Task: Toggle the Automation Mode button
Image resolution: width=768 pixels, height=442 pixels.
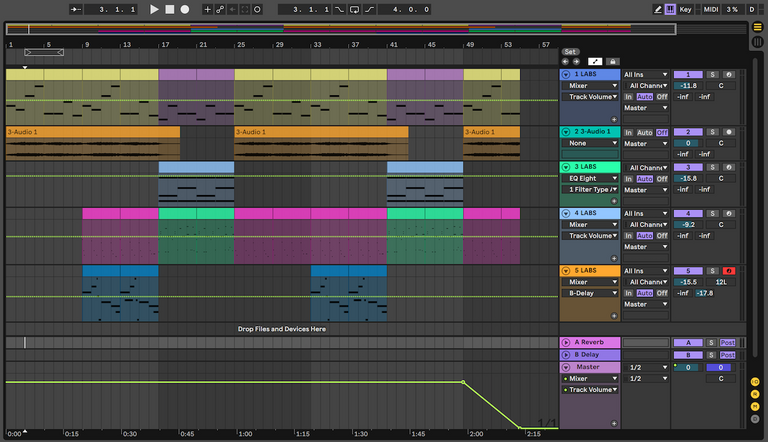Action: point(595,61)
